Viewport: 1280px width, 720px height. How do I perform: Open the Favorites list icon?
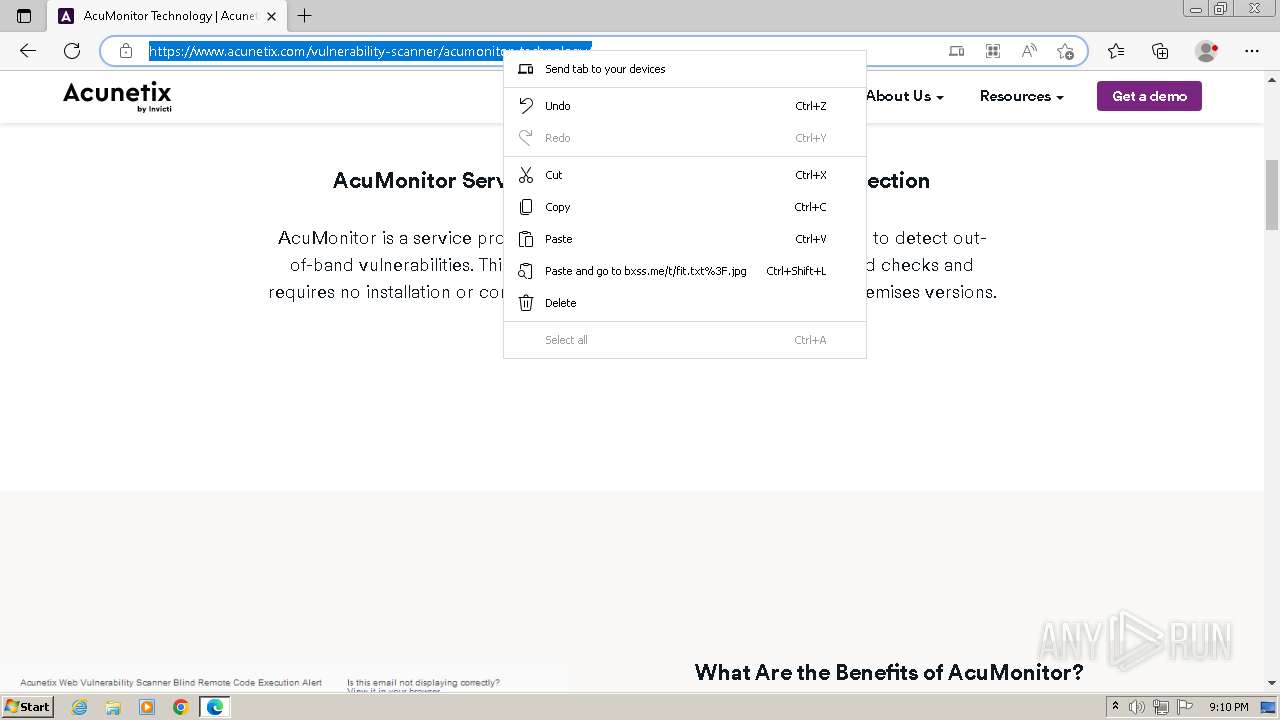tap(1116, 51)
